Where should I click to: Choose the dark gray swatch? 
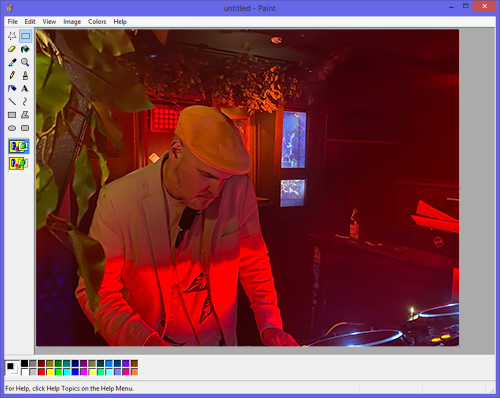33,363
